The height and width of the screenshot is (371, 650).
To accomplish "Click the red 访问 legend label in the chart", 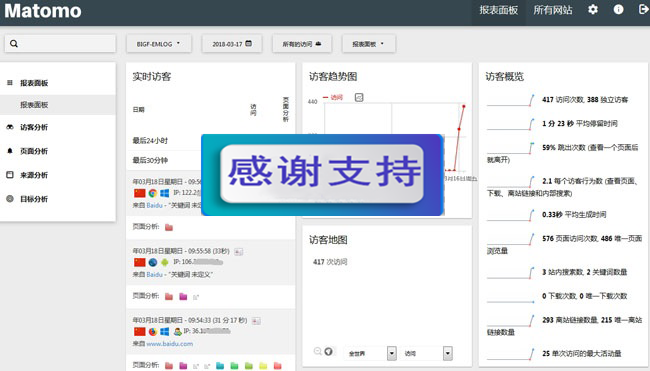I will click(337, 97).
